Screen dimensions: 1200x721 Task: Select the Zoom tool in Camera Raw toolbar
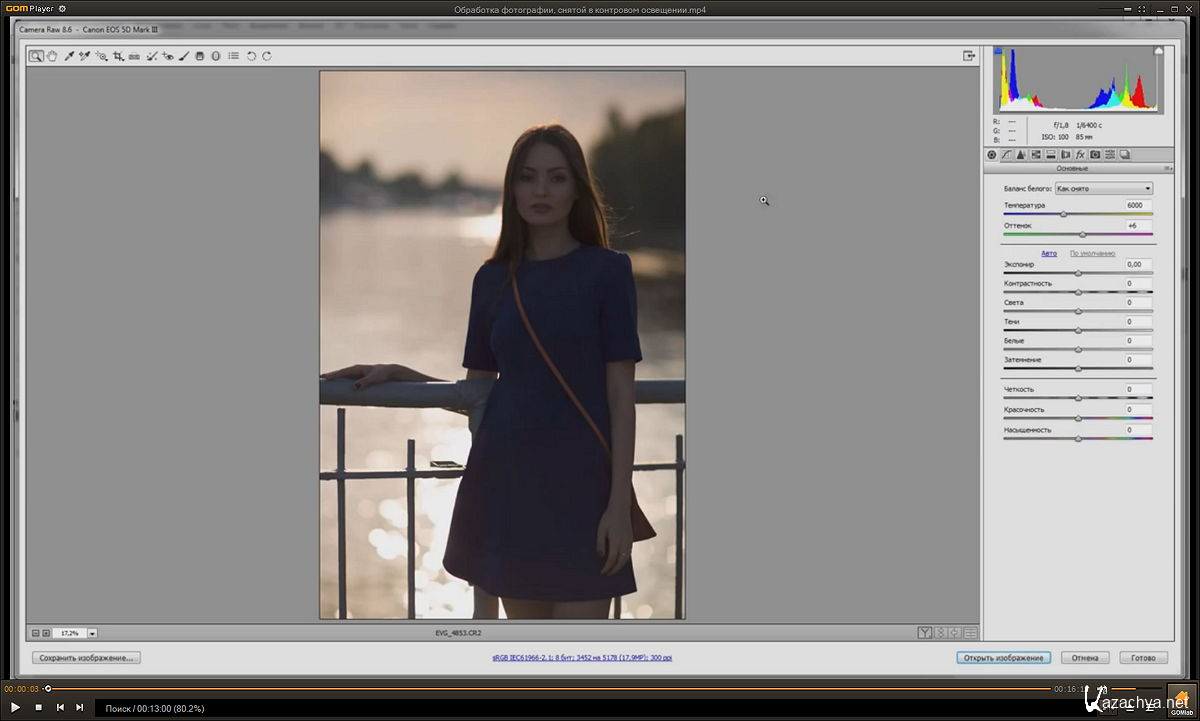[36, 56]
